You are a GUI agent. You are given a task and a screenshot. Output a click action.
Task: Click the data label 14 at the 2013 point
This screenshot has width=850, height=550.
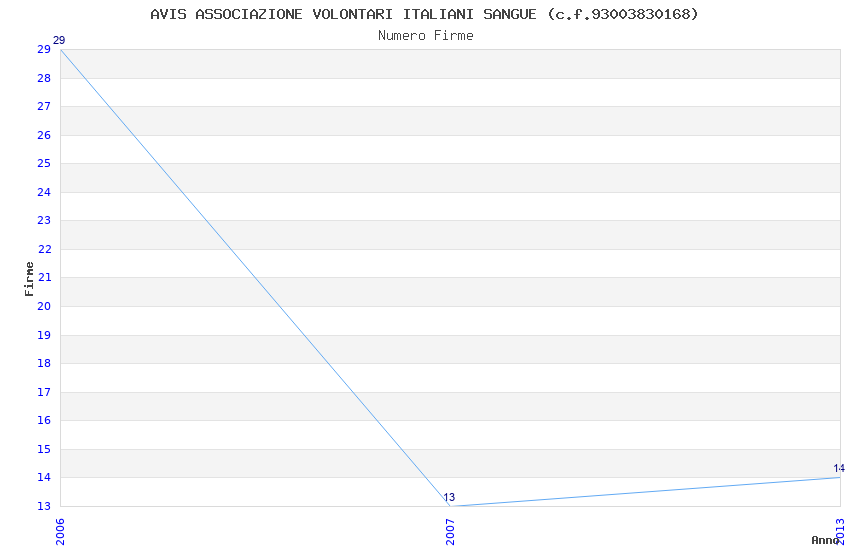tap(839, 468)
